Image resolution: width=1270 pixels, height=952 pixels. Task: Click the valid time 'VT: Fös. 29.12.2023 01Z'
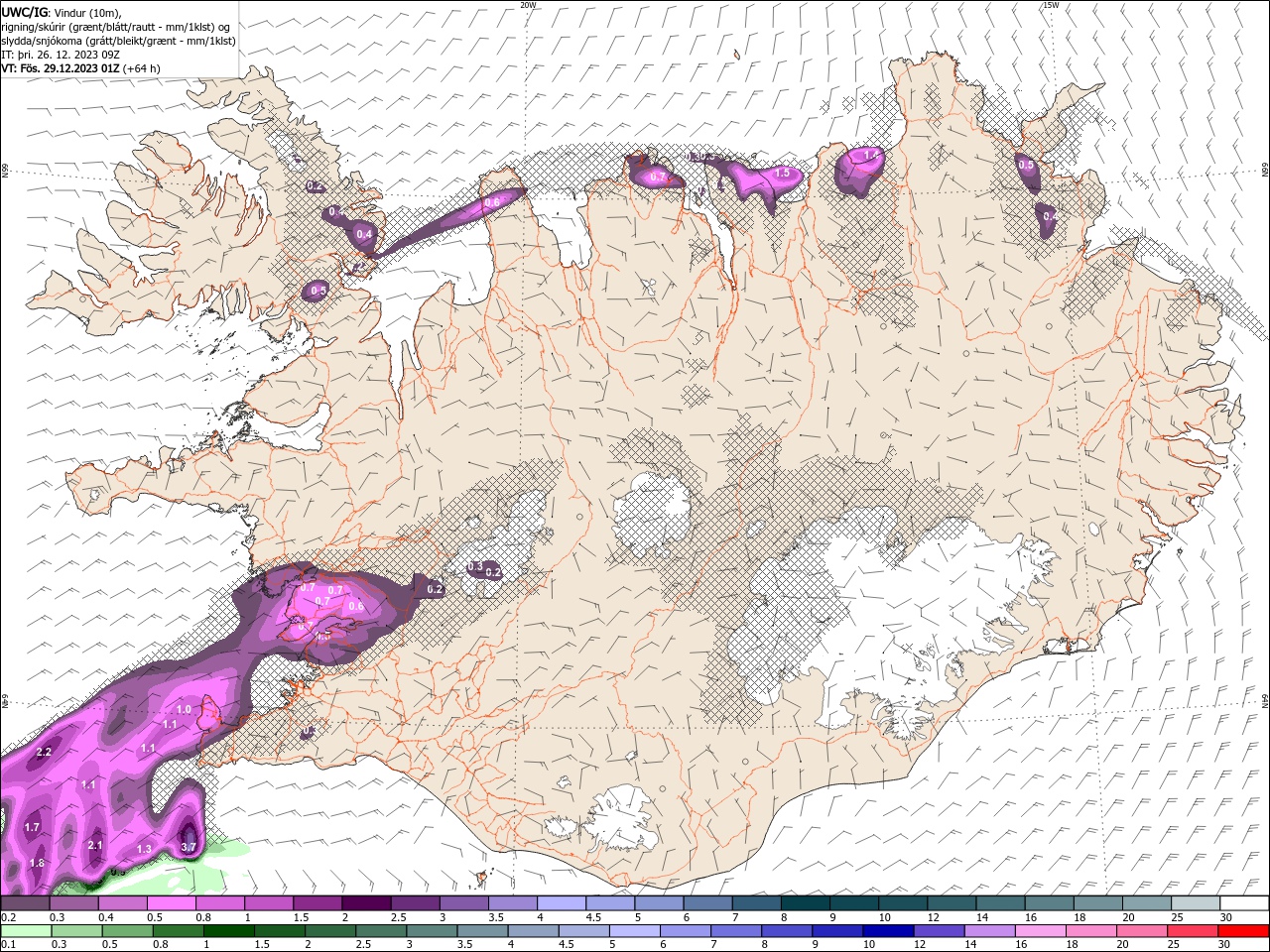(x=61, y=68)
